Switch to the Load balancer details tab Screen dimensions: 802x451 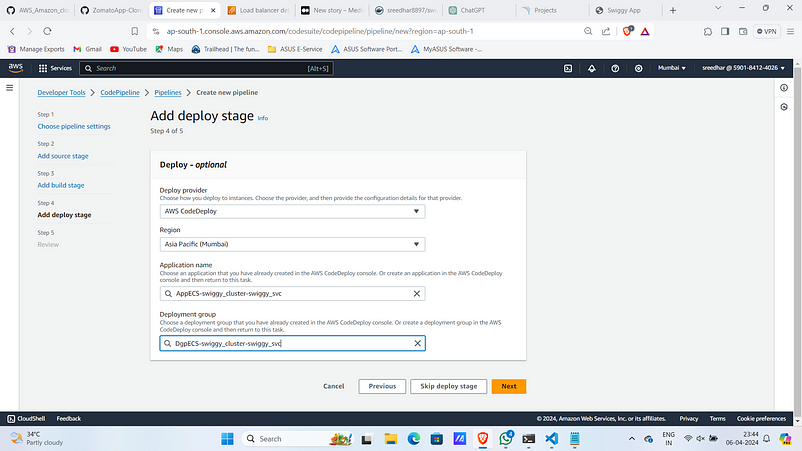click(259, 10)
